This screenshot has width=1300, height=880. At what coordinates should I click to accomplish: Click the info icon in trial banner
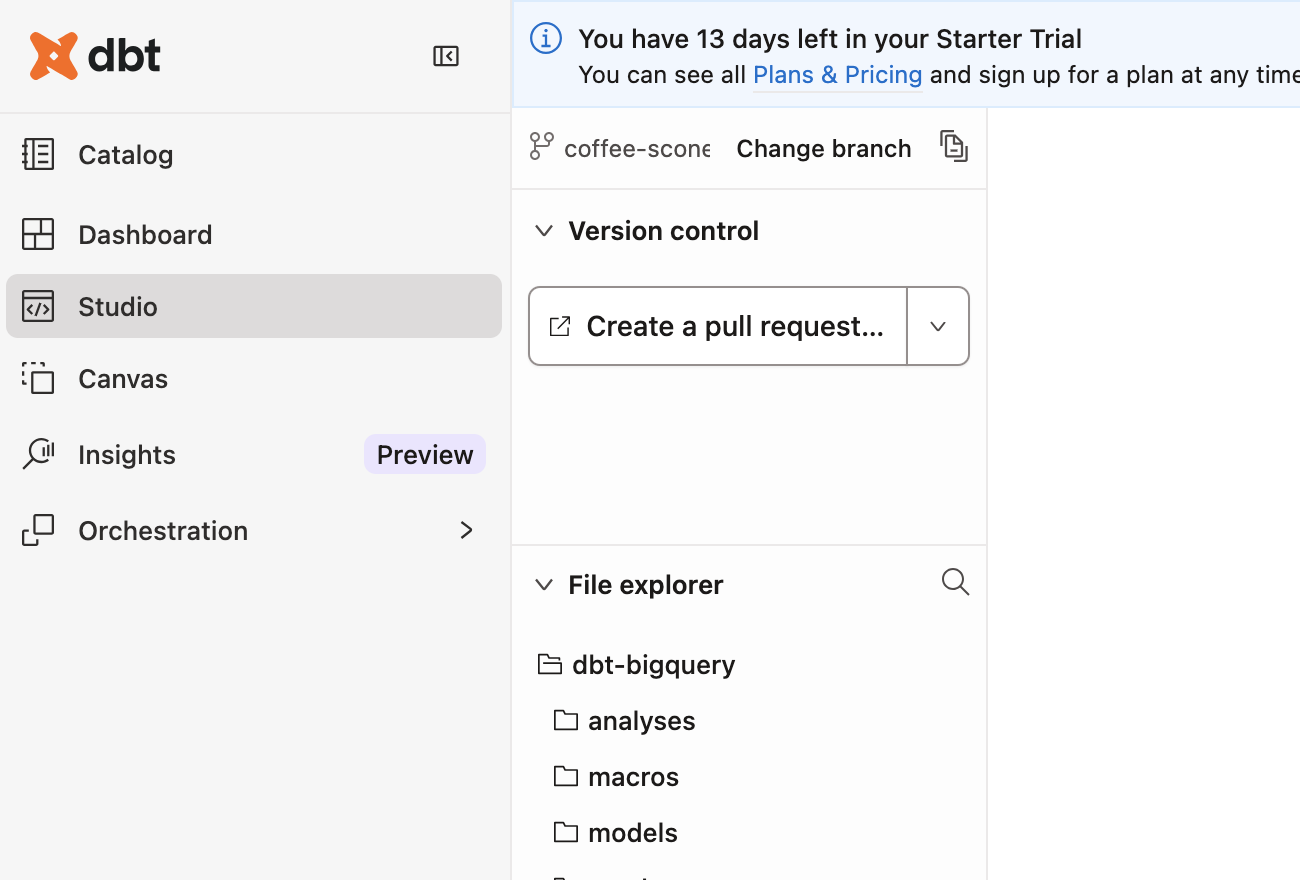tap(545, 39)
